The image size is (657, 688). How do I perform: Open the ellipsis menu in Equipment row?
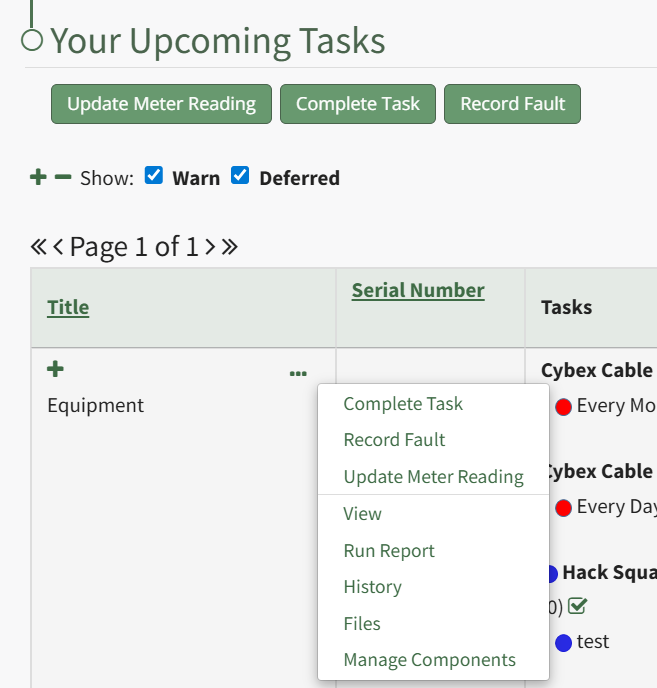pyautogui.click(x=298, y=373)
